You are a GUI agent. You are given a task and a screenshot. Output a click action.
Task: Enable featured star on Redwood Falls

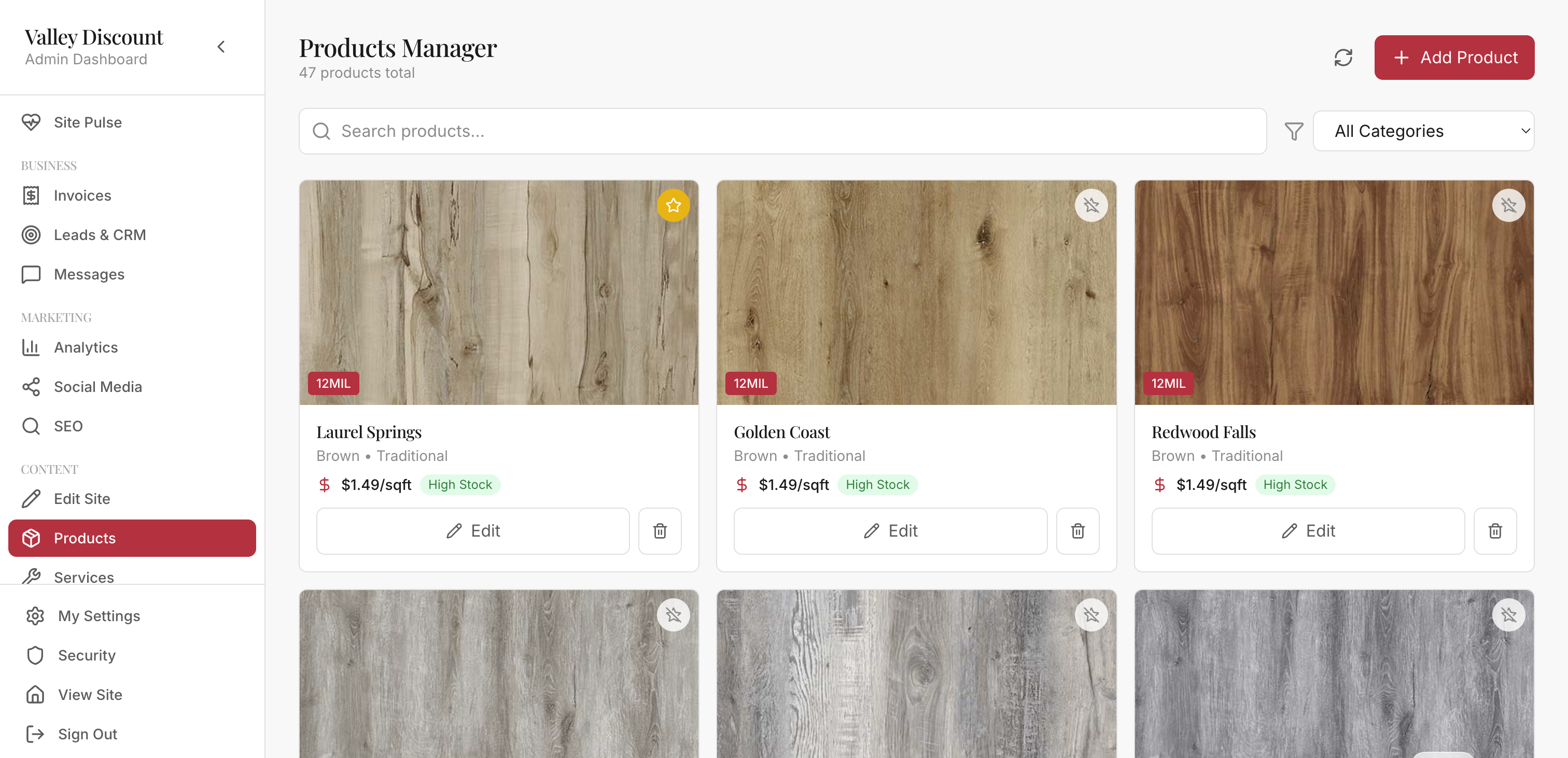click(1508, 205)
